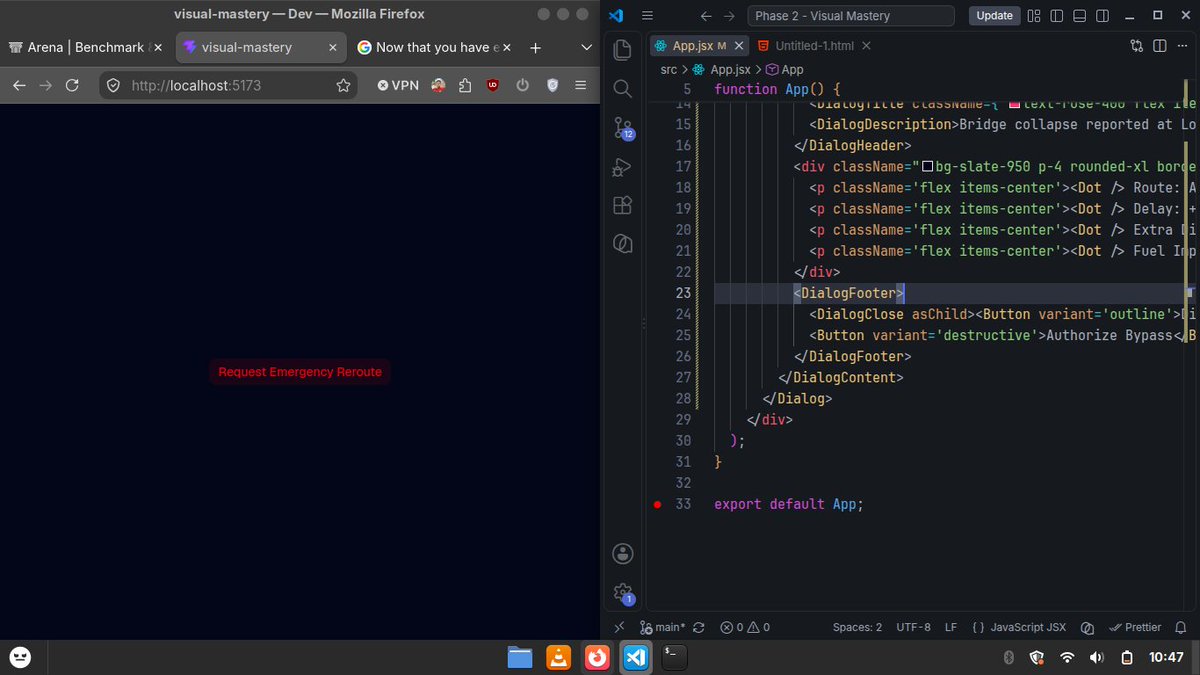Open the Firefox hamburger application menu

pos(581,86)
